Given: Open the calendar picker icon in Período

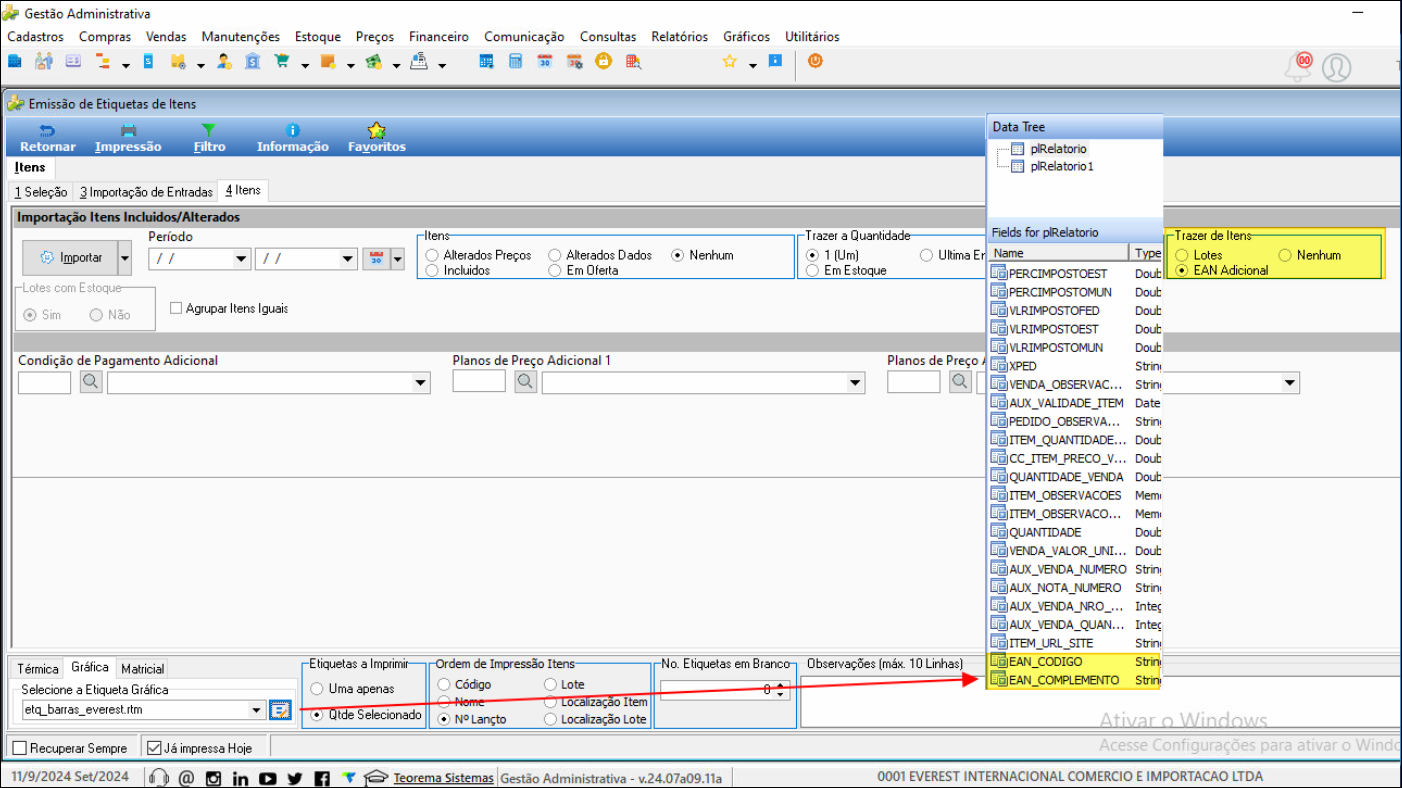Looking at the screenshot, I should tap(377, 258).
